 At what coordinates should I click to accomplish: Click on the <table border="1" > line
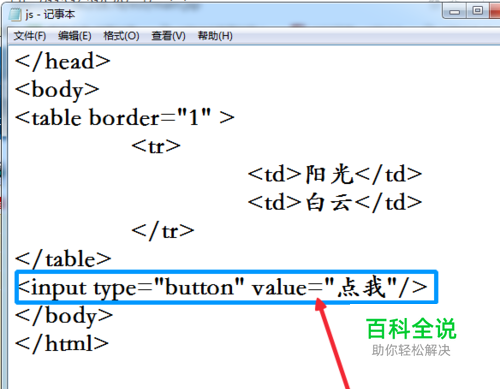tap(125, 118)
